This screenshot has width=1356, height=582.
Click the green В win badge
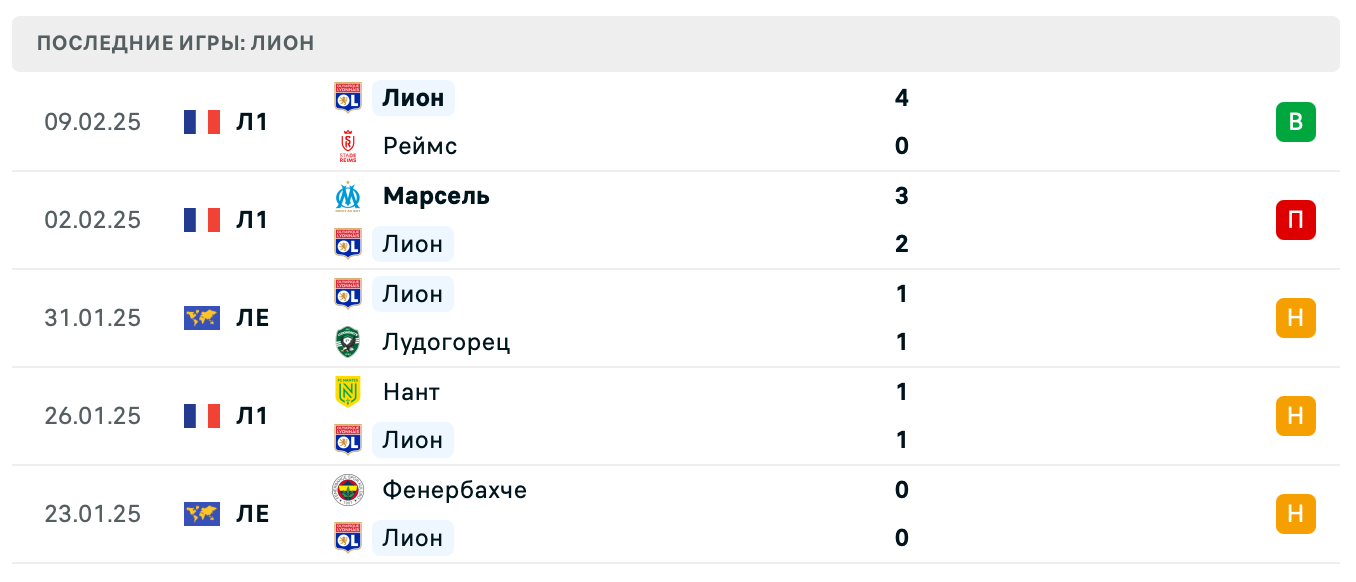coord(1296,122)
